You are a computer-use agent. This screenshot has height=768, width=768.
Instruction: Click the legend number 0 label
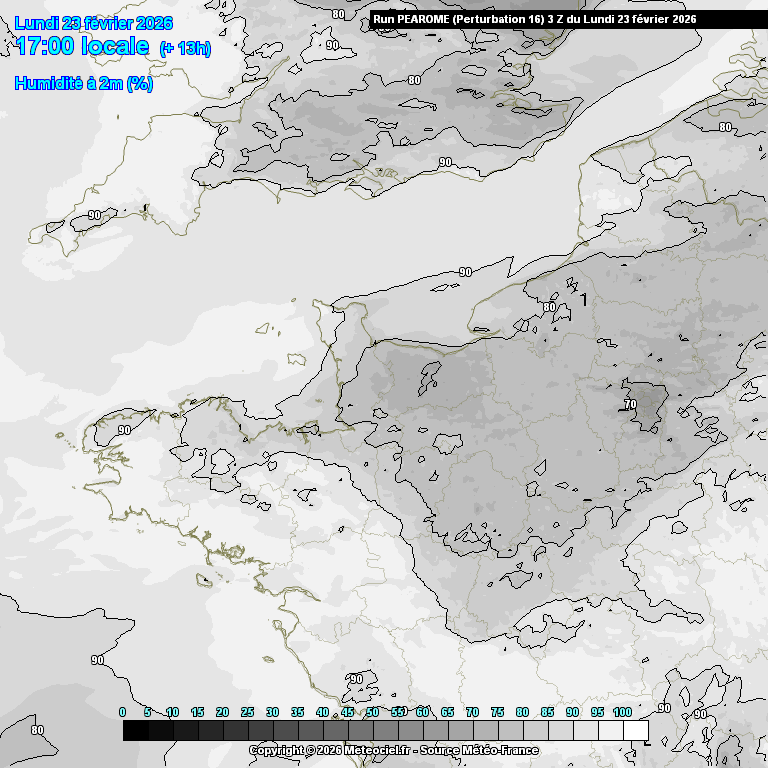point(123,712)
